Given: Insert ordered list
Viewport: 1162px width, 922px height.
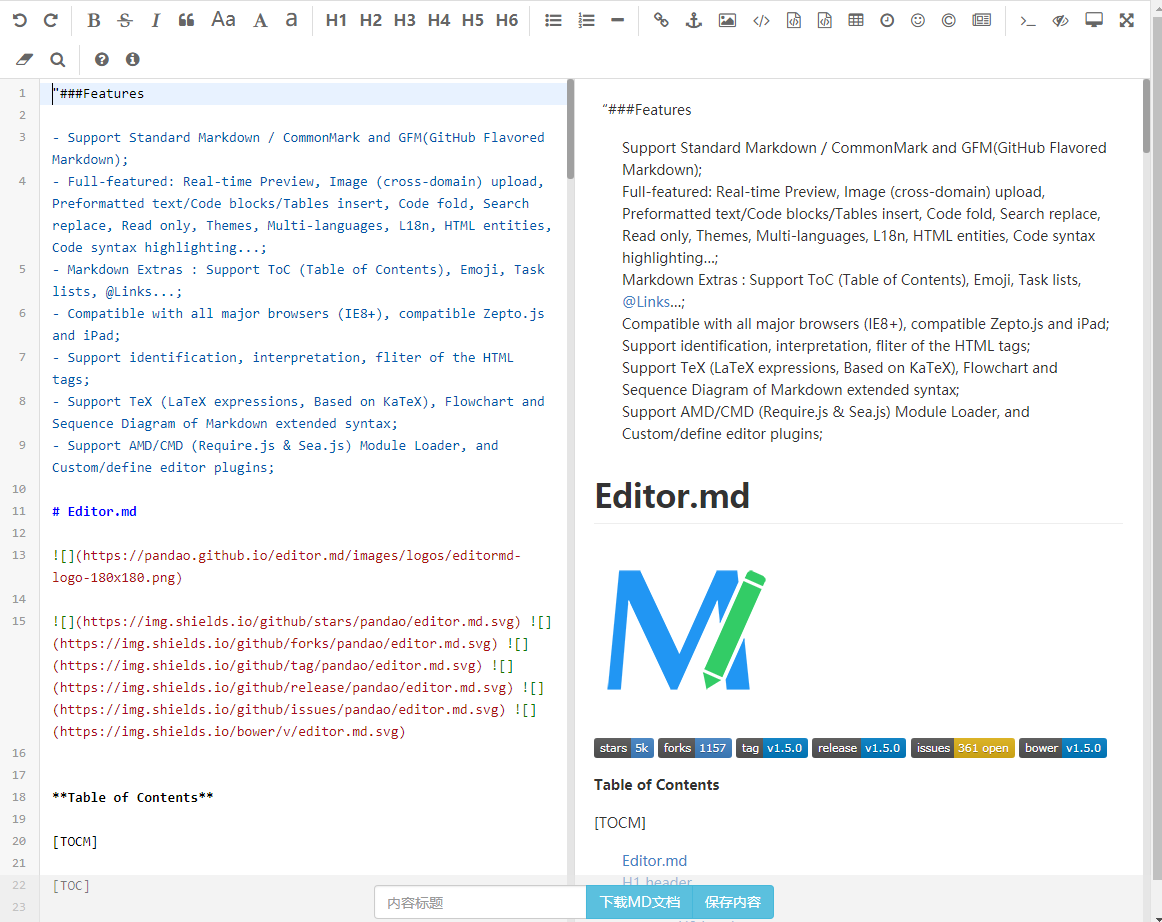Looking at the screenshot, I should click(x=586, y=20).
